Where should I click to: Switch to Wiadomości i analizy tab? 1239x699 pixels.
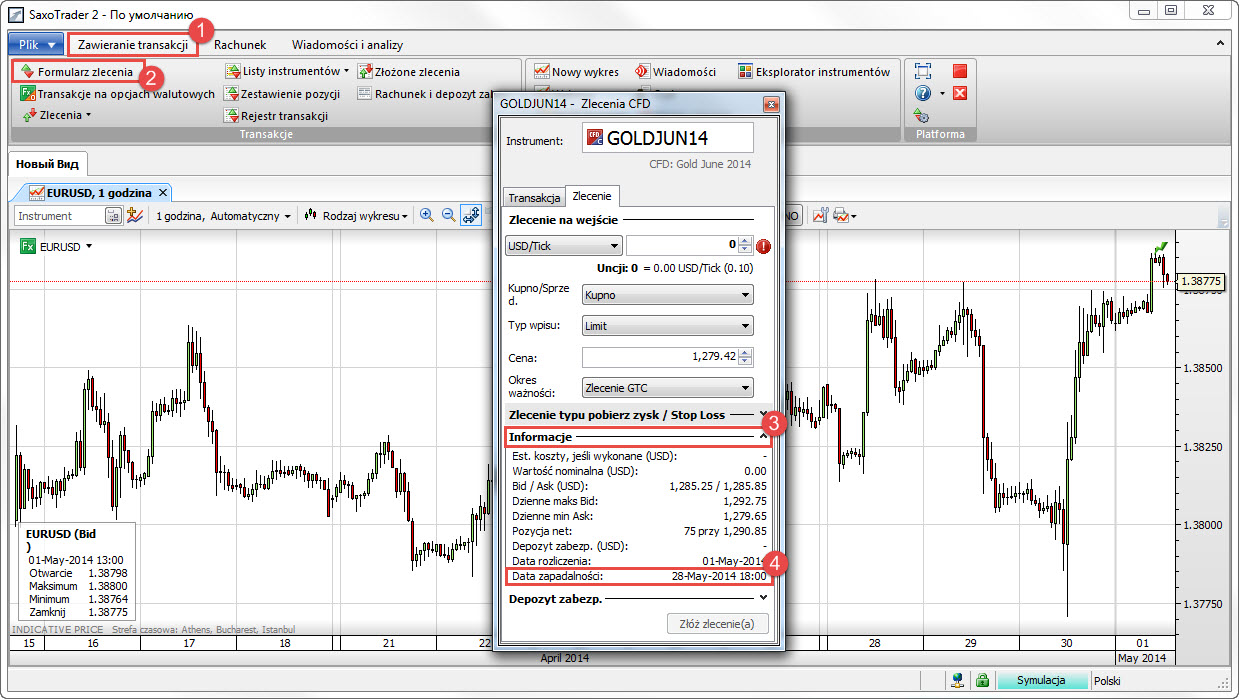[347, 44]
